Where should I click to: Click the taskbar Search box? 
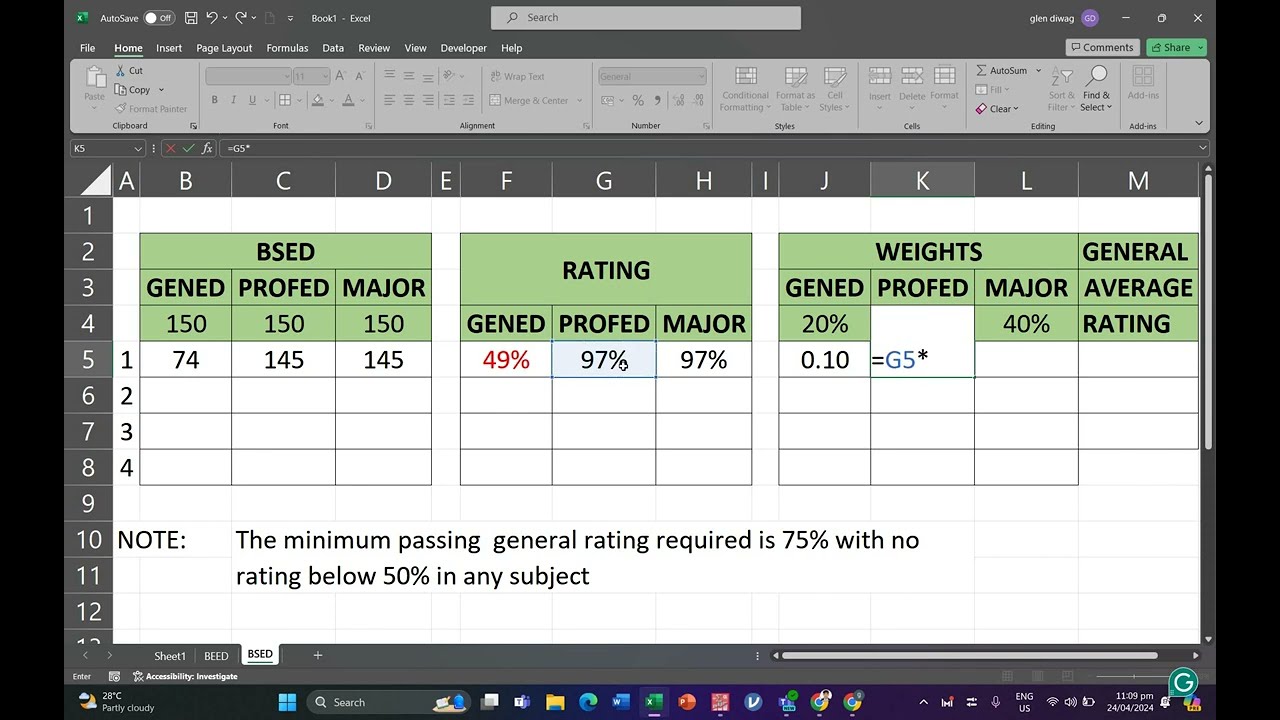point(389,702)
